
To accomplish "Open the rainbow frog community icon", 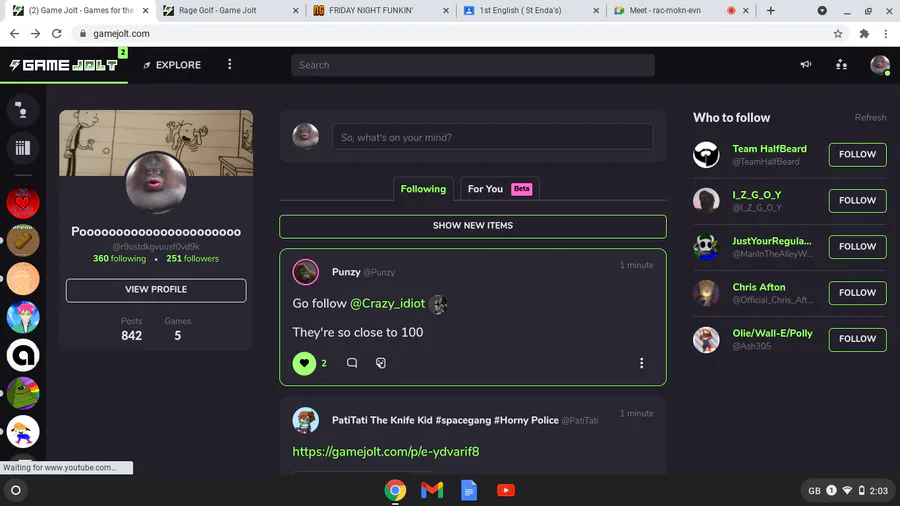I will (x=23, y=394).
